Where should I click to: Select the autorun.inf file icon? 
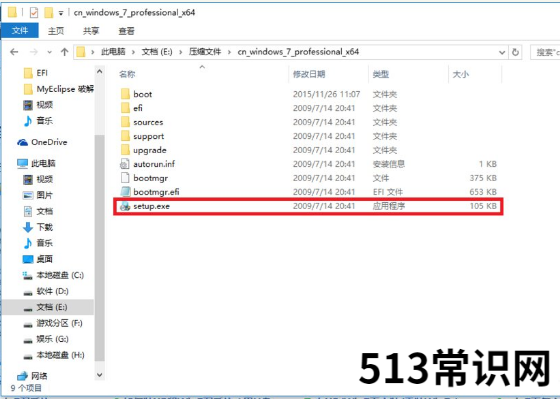click(x=125, y=164)
